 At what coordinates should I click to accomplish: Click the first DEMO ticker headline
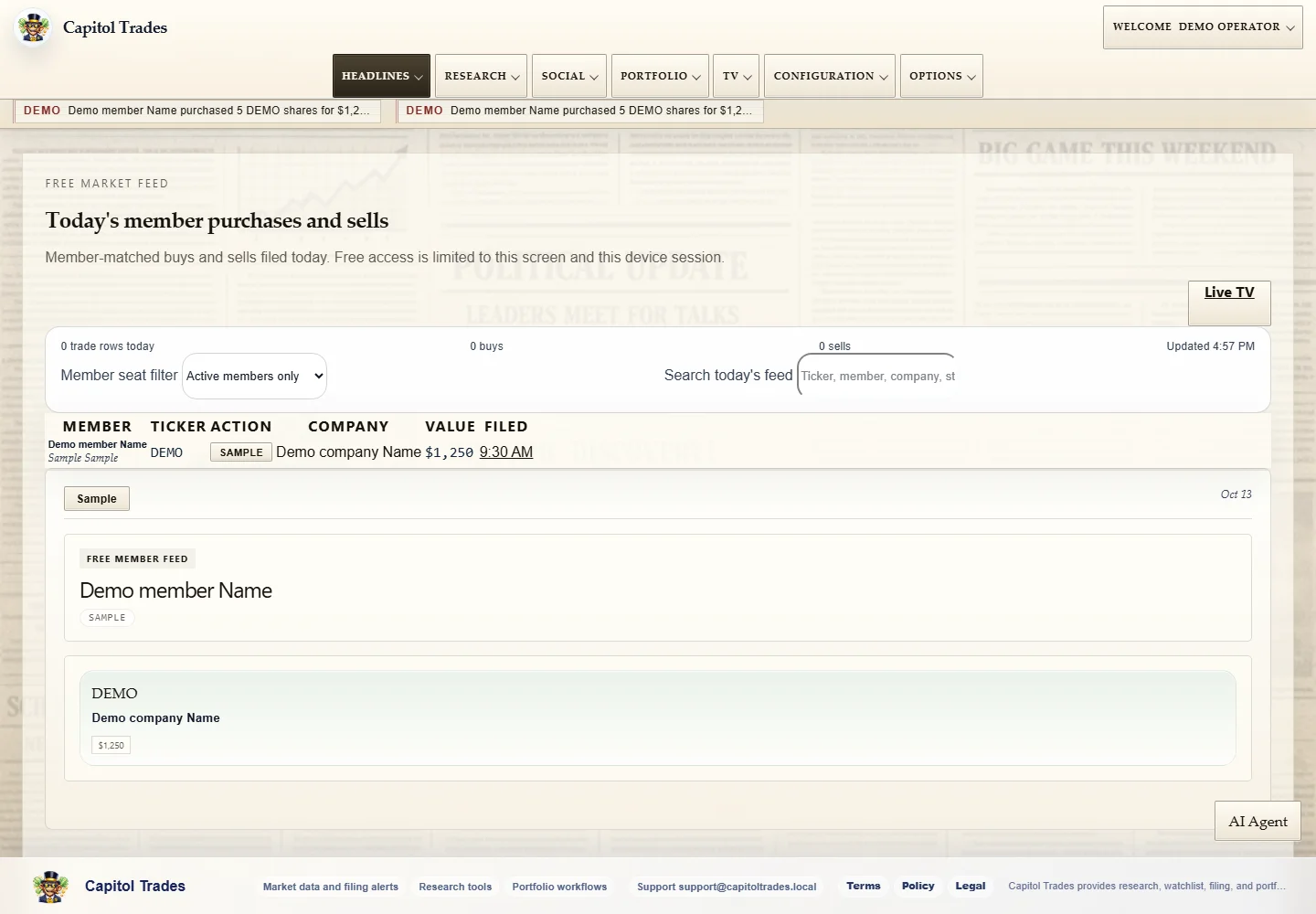click(x=197, y=111)
